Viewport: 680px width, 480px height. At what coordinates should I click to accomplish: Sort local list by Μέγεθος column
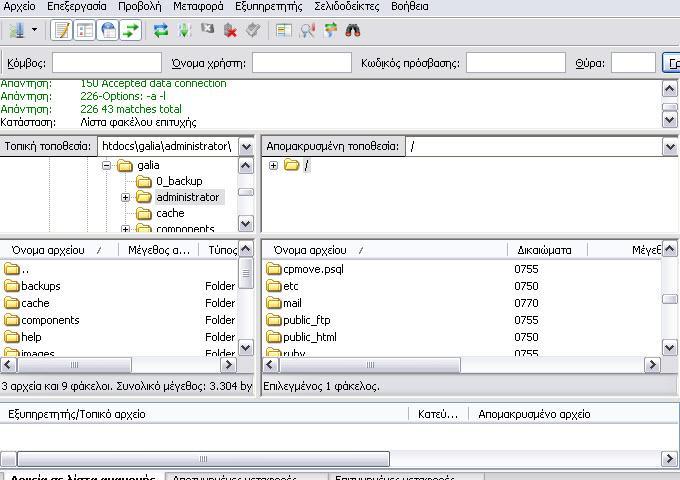click(x=159, y=250)
